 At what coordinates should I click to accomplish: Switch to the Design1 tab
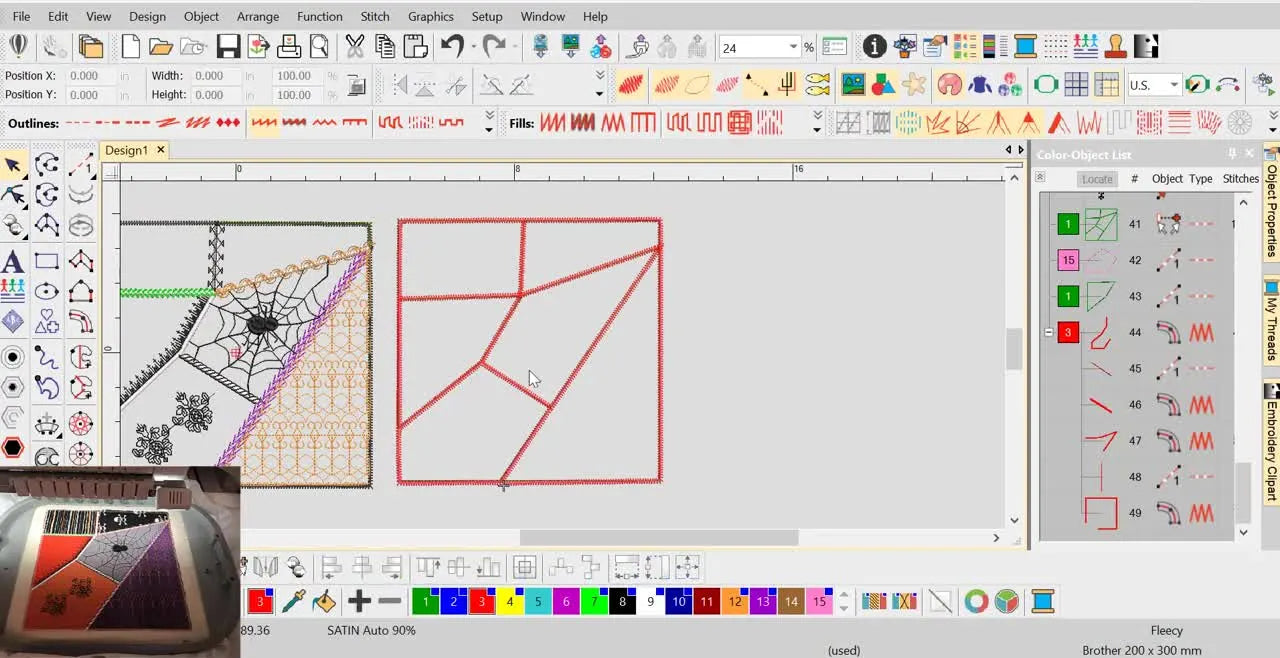click(127, 150)
